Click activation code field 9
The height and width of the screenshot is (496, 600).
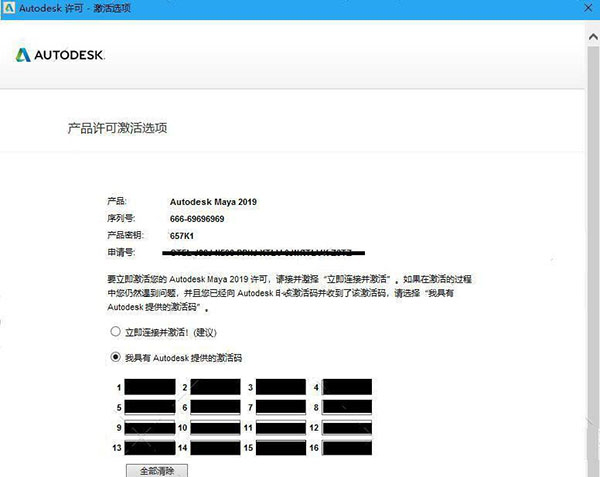tap(150, 427)
